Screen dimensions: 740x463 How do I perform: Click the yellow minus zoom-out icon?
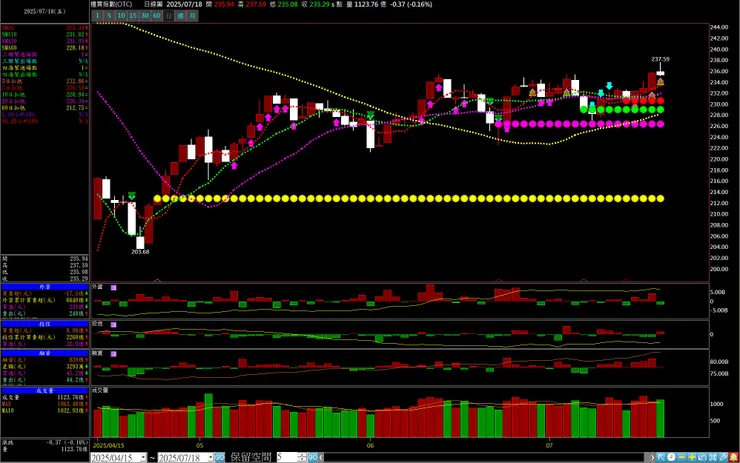(681, 457)
